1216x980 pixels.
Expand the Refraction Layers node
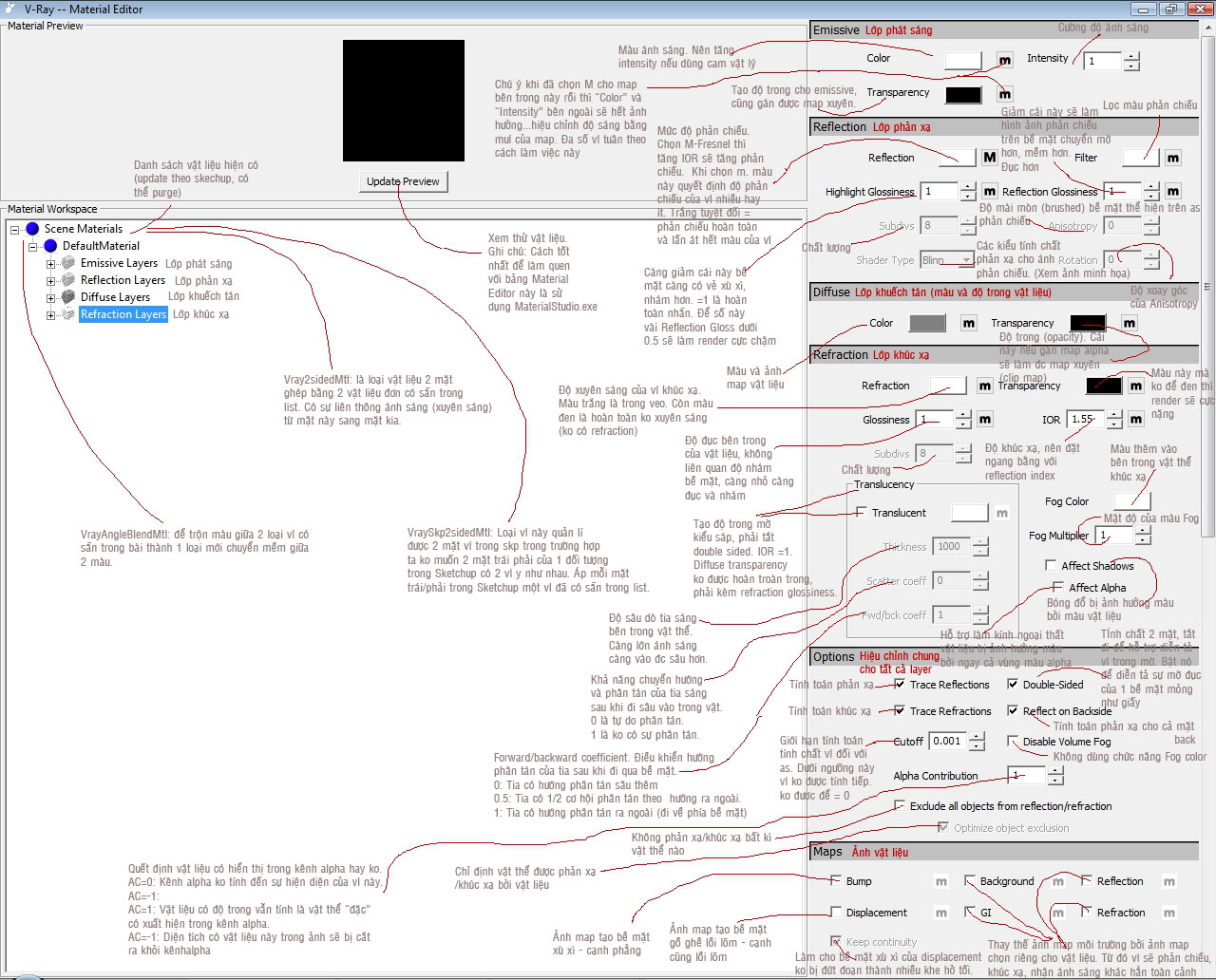(51, 315)
